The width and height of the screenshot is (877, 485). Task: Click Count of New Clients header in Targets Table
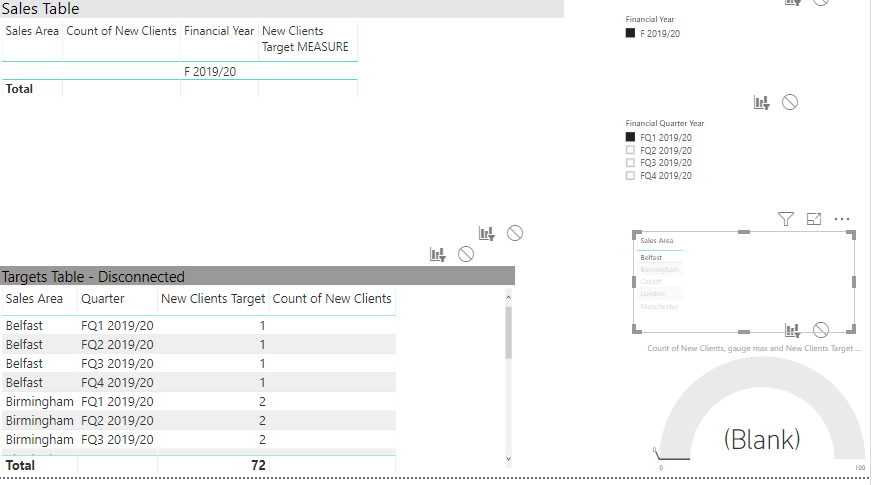click(x=332, y=299)
